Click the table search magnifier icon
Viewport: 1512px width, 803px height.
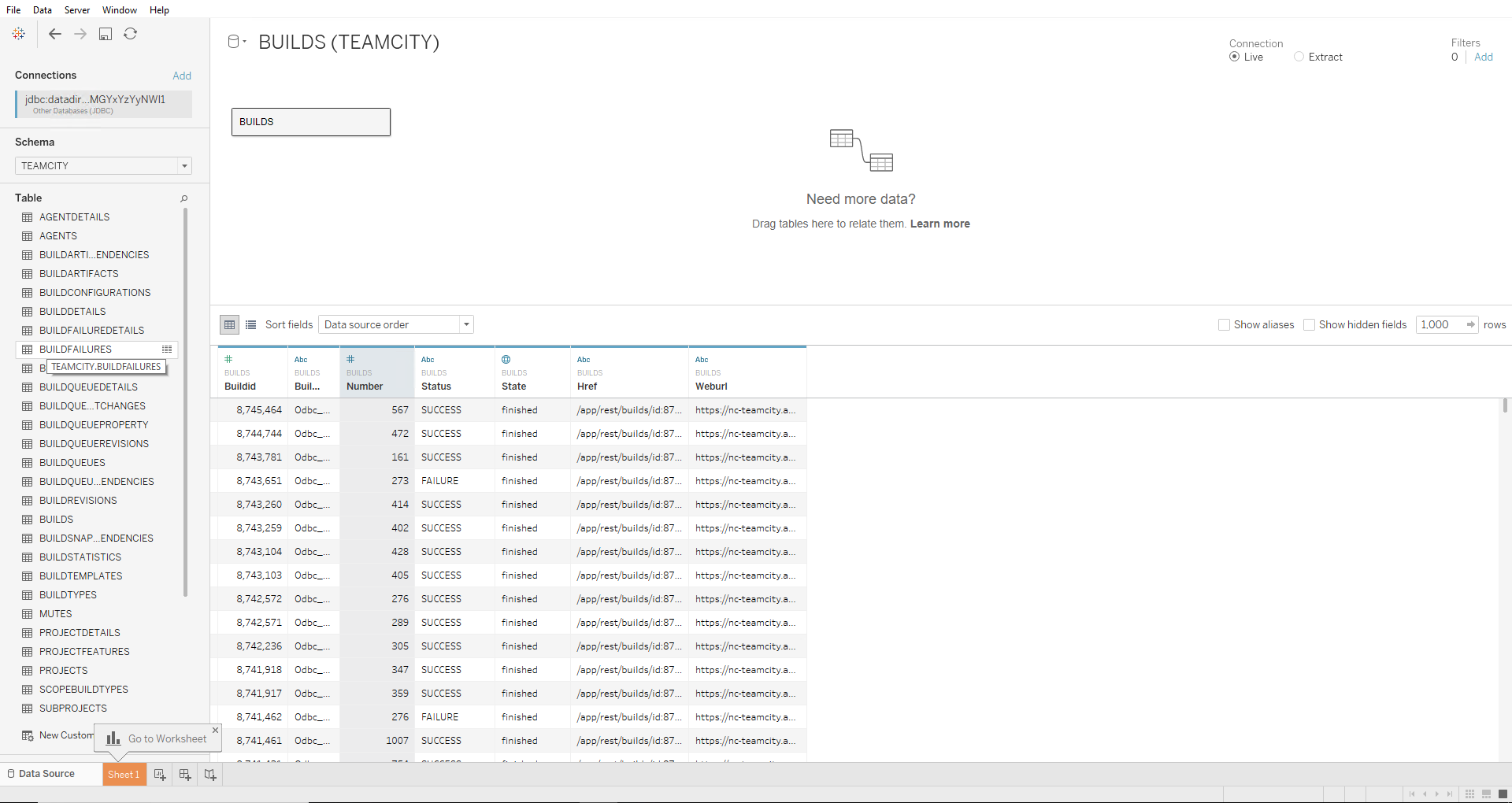[183, 198]
